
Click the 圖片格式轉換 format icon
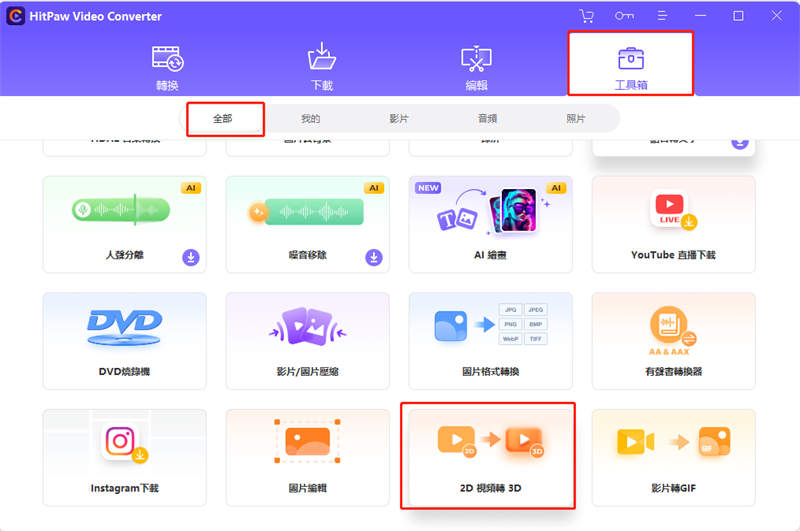[x=491, y=325]
